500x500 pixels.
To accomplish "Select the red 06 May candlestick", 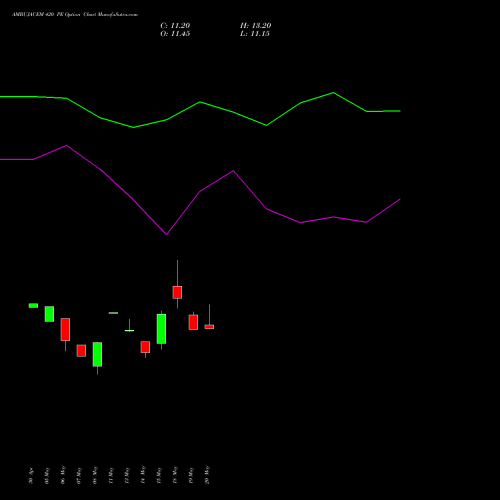I will pos(65,329).
